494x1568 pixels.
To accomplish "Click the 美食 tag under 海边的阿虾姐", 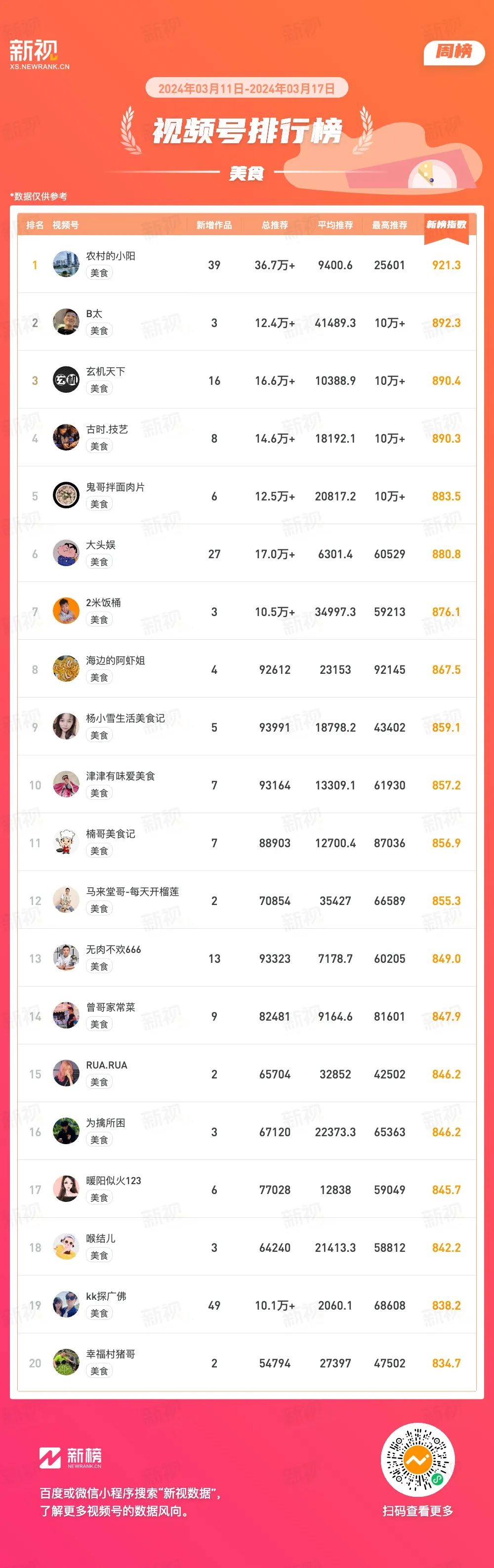I will [99, 677].
